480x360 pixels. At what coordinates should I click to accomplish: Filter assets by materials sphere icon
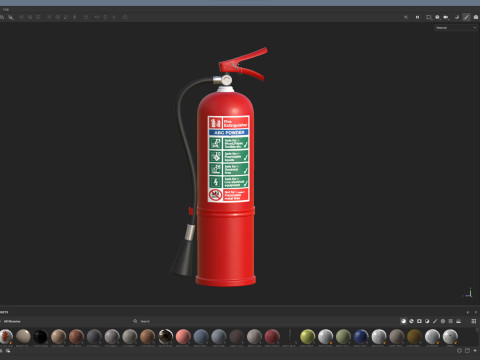403,321
